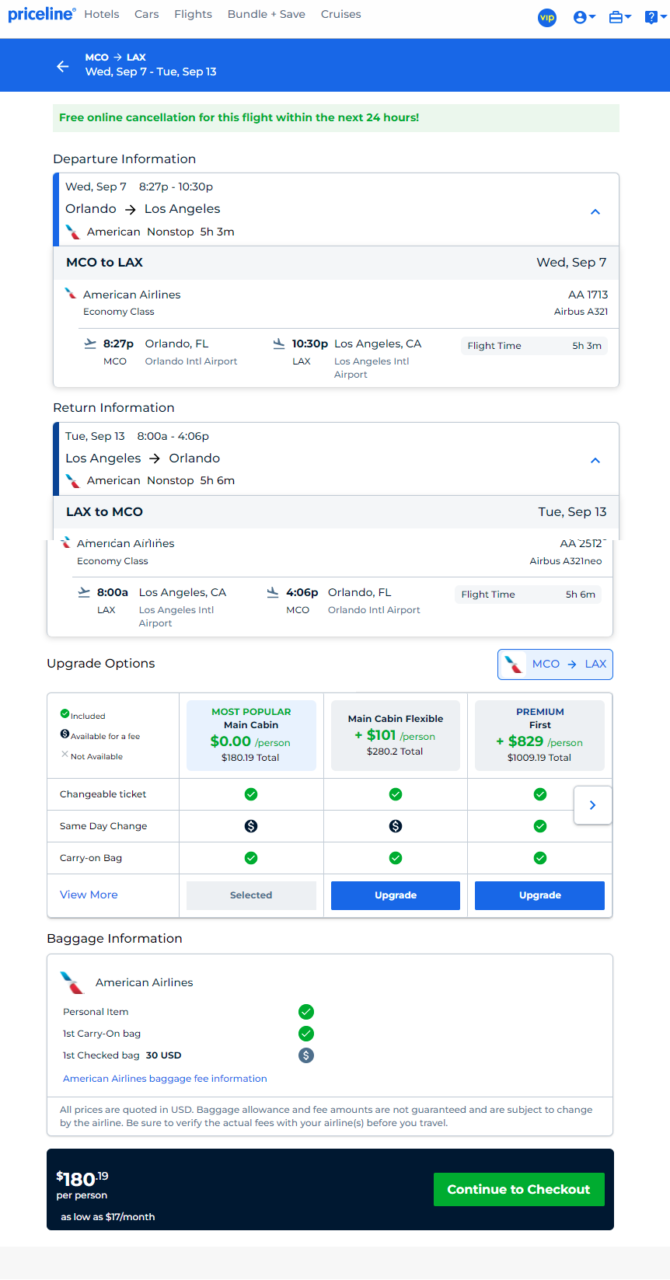Click the Same Day Change checkmark under Premium First
670x1280 pixels.
point(540,826)
